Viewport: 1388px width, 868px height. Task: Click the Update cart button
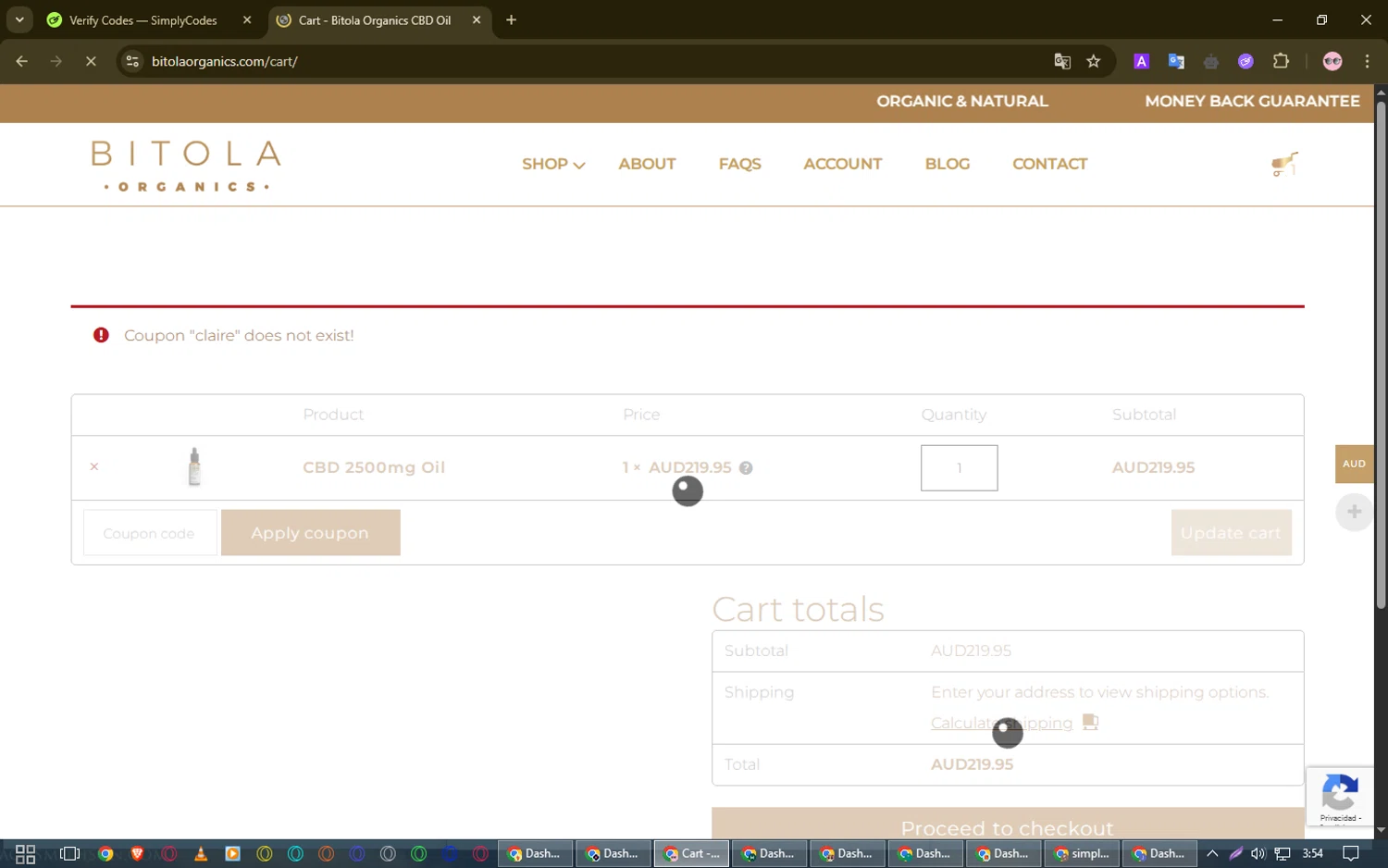pyautogui.click(x=1231, y=533)
